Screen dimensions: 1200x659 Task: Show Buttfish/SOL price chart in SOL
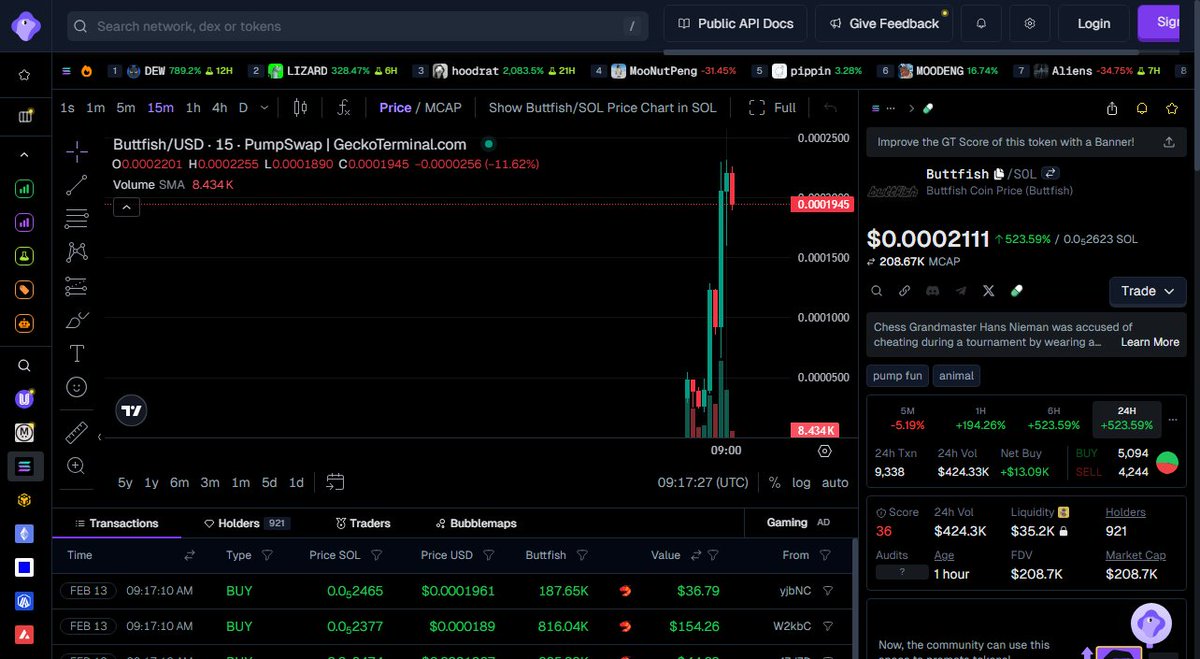point(602,107)
